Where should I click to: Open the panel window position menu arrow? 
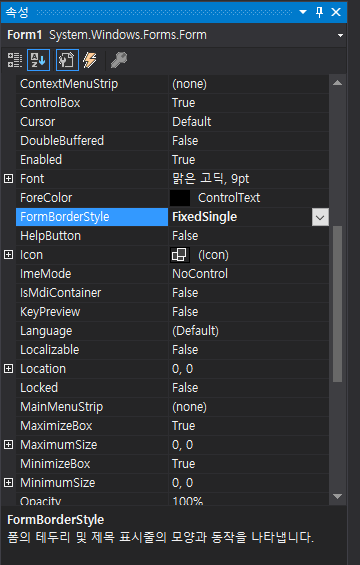[x=303, y=12]
